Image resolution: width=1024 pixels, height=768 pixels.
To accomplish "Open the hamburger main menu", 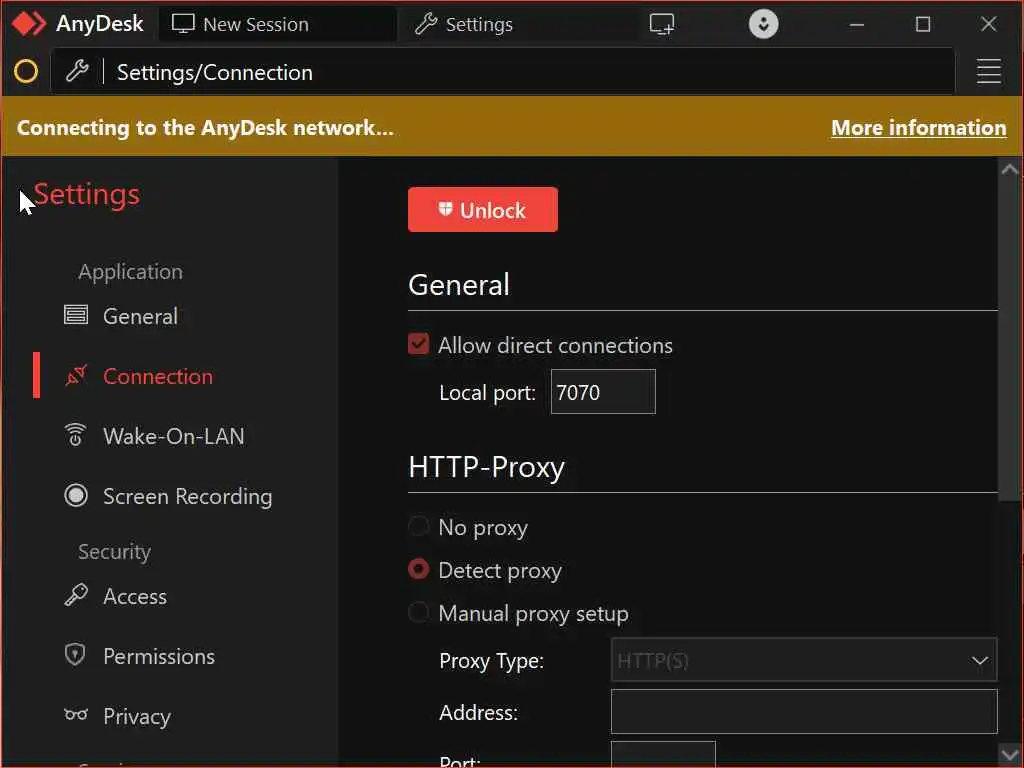I will 988,71.
